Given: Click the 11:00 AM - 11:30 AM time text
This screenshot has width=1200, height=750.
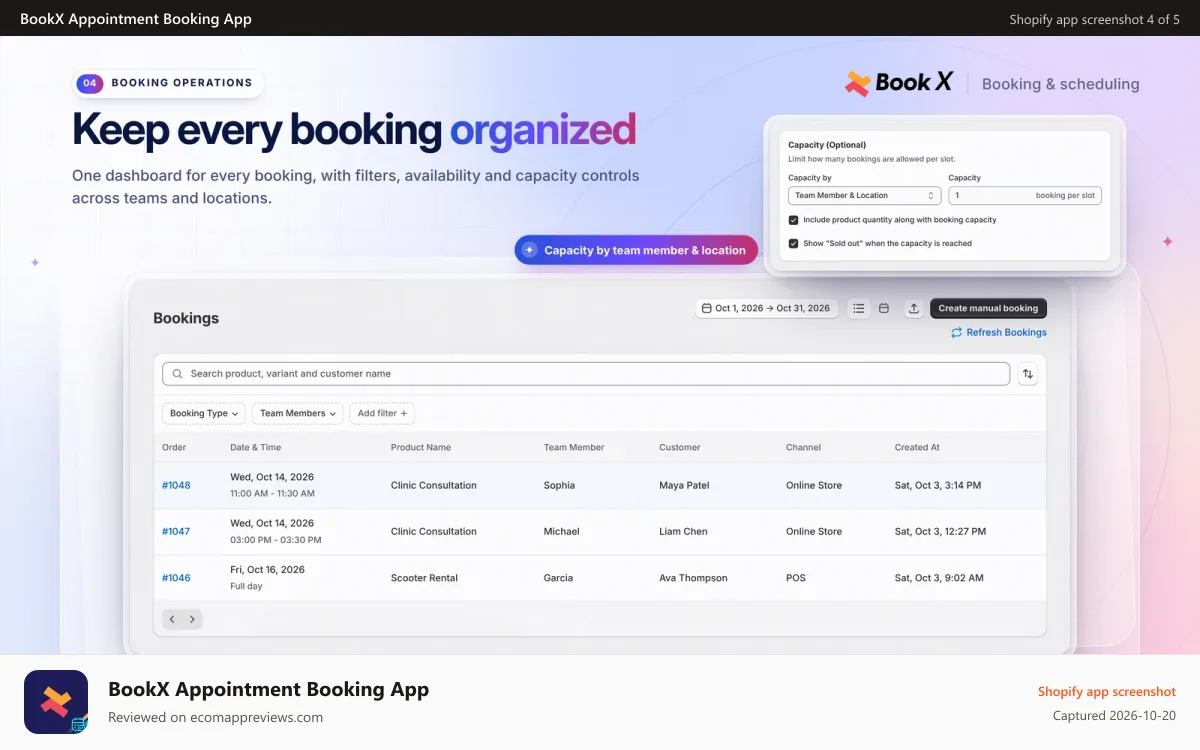Looking at the screenshot, I should click(272, 493).
